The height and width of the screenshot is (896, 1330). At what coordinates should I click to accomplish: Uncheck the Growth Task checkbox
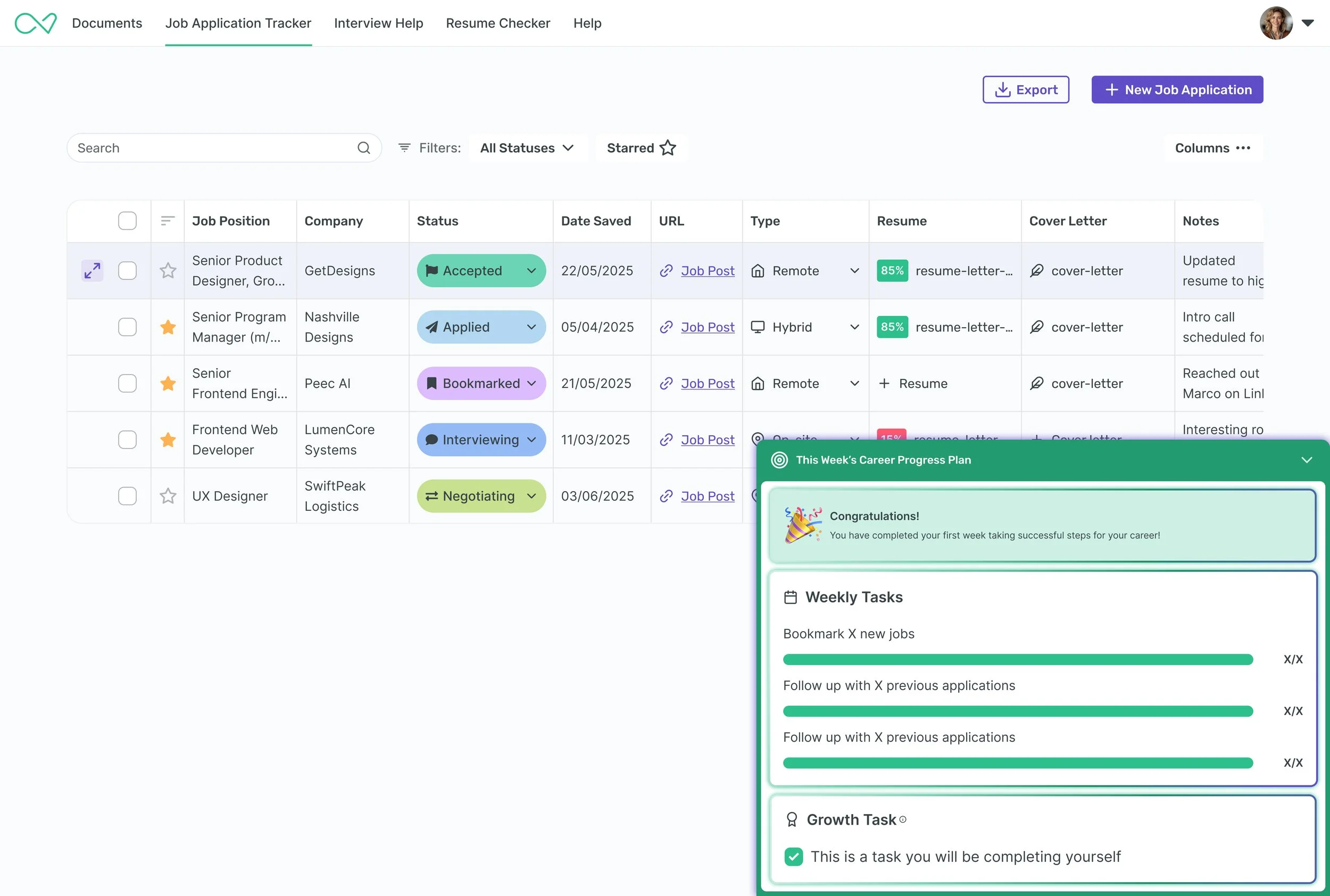tap(794, 857)
